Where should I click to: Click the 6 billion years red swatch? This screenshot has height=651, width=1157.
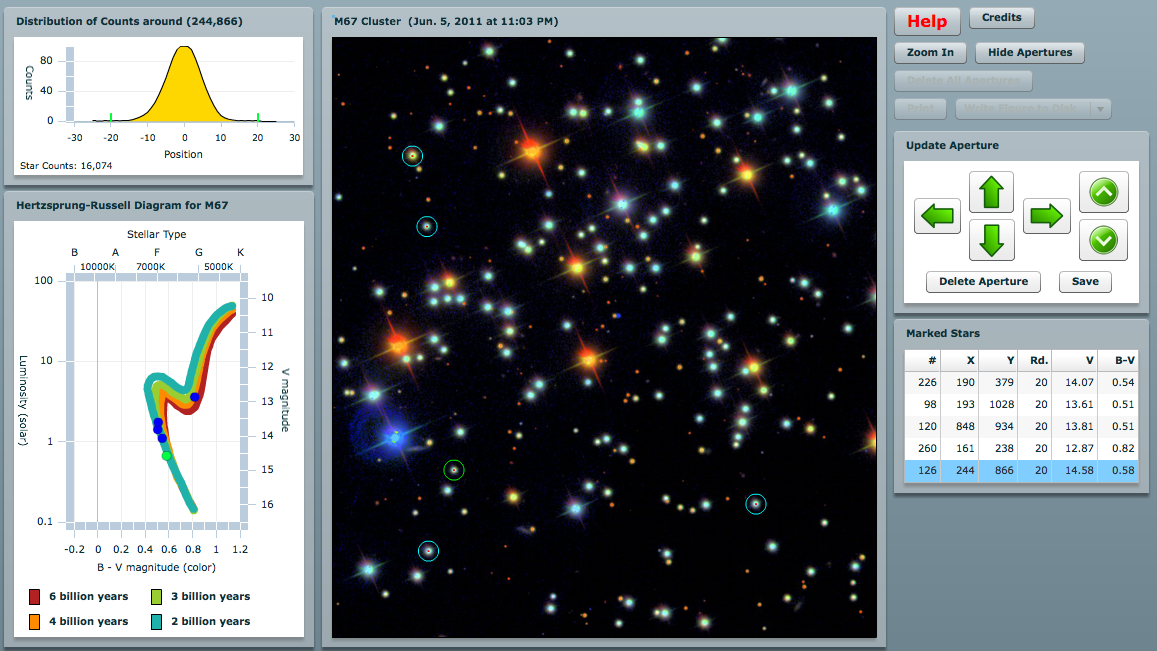36,597
